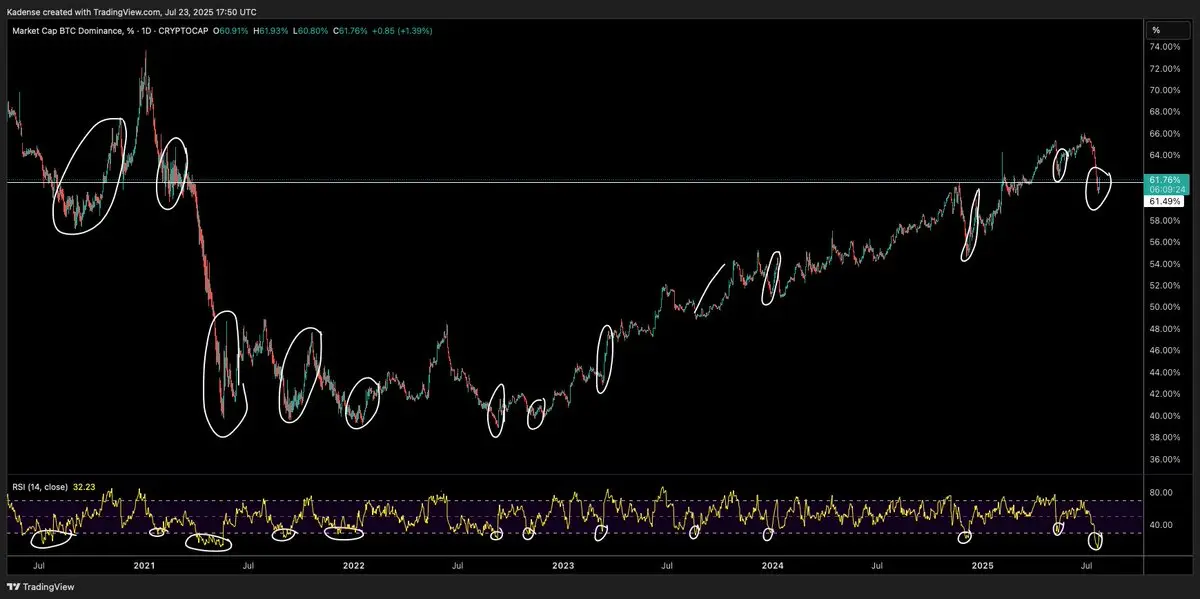Click the 46.00% price axis label
The width and height of the screenshot is (1200, 599).
point(1166,351)
